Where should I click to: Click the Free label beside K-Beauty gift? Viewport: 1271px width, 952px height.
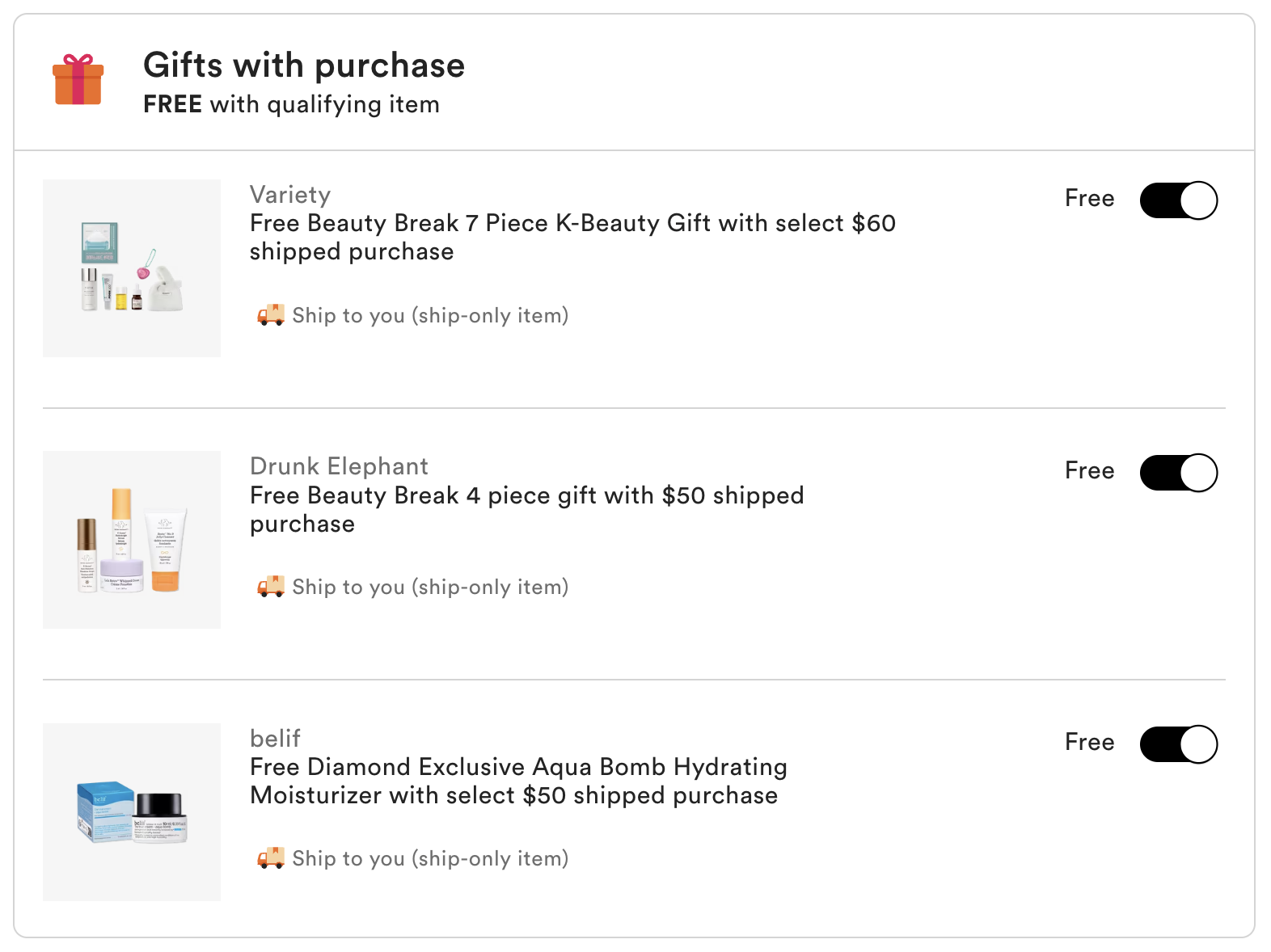click(x=1089, y=199)
